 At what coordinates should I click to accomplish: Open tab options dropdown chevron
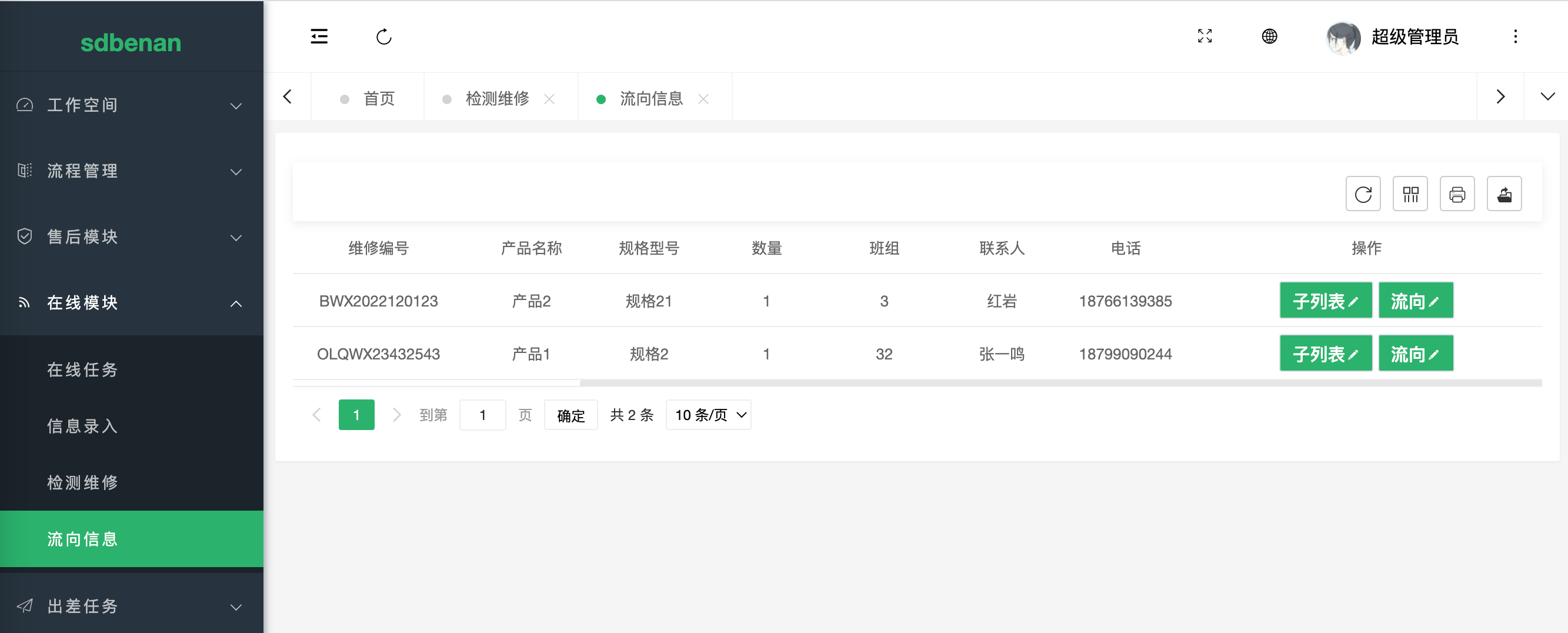(x=1547, y=97)
